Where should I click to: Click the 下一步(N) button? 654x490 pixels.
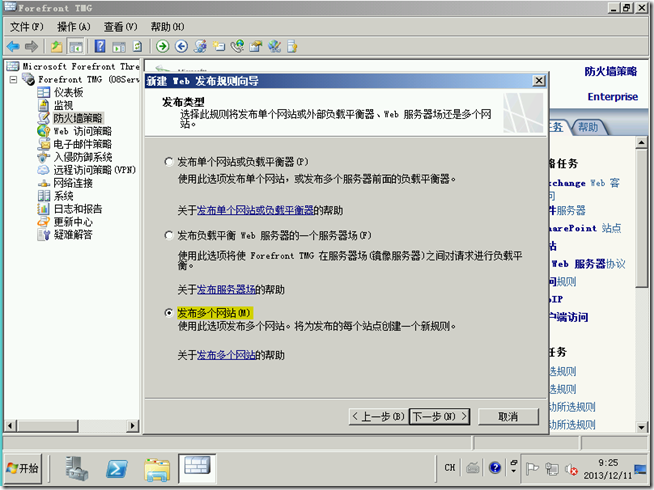440,417
